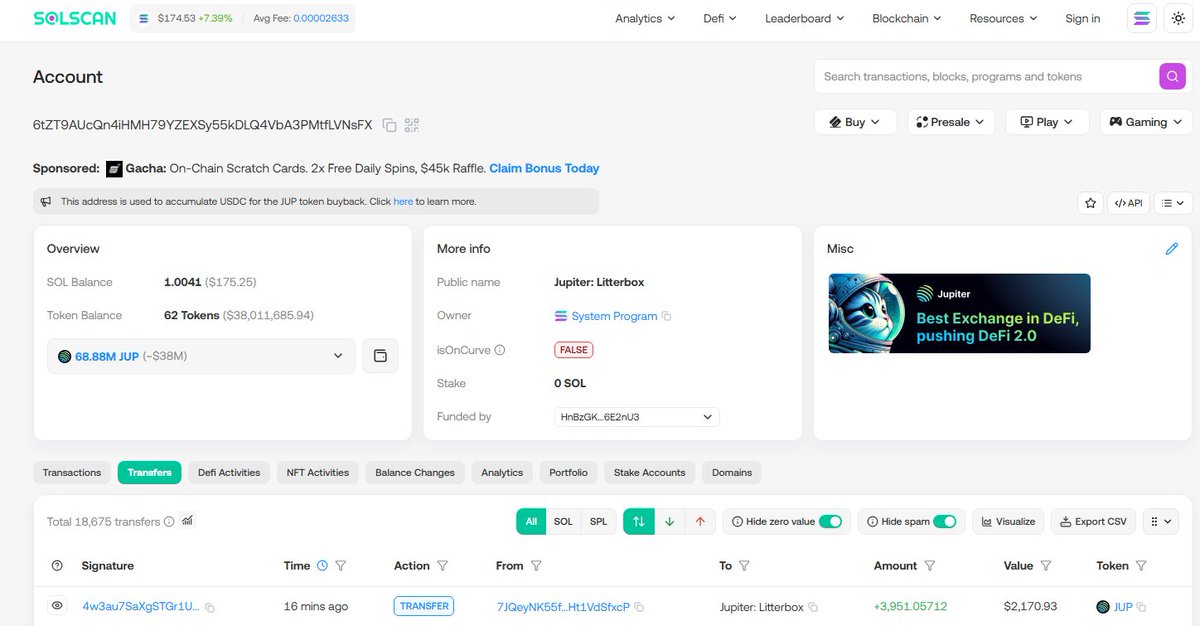Open the Blockchain menu
1200x626 pixels.
click(907, 18)
